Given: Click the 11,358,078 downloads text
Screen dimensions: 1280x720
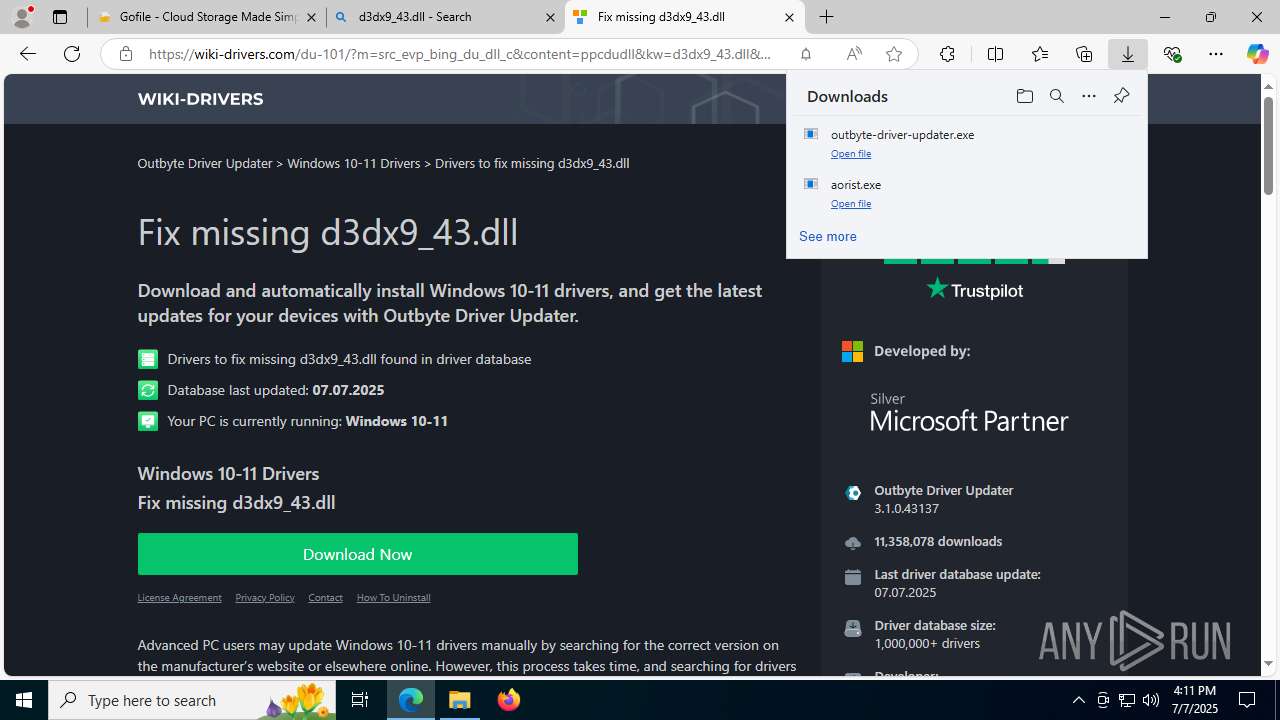Looking at the screenshot, I should click(x=938, y=541).
